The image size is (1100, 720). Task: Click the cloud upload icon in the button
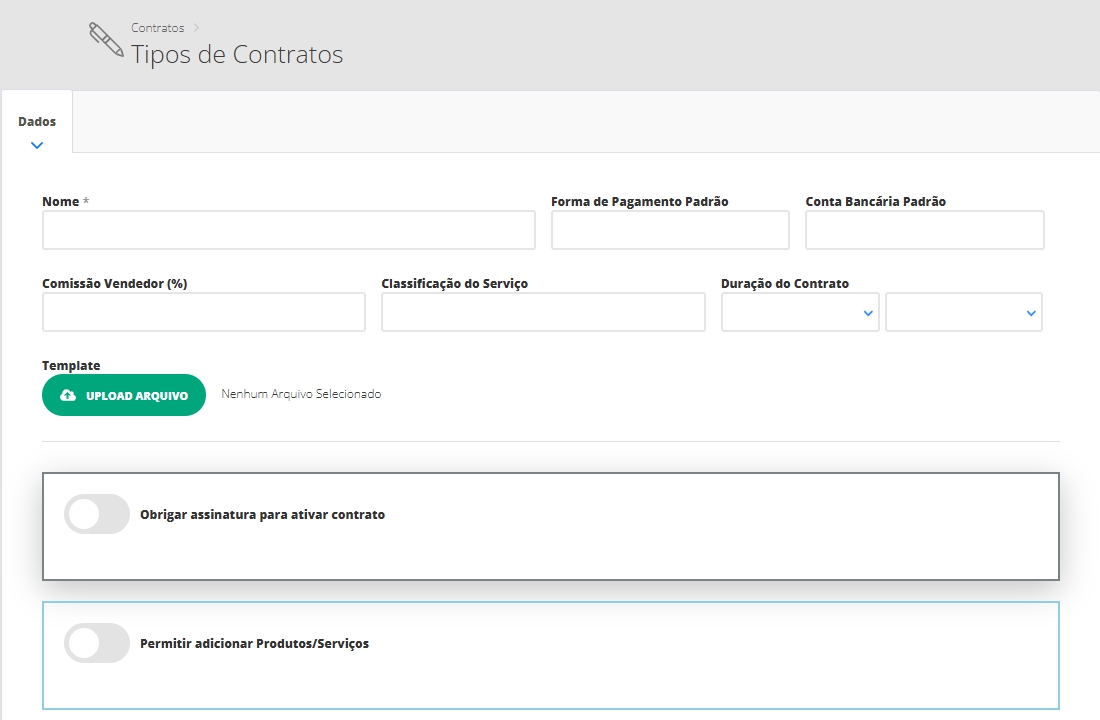pos(68,396)
